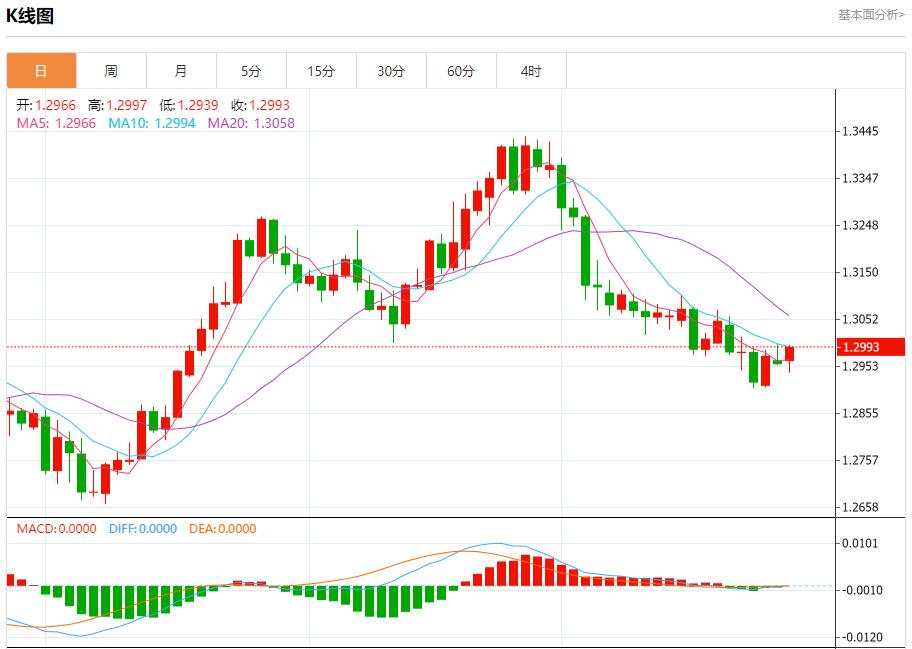This screenshot has width=912, height=649.
Task: Select the 日 daily chart tab
Action: click(41, 71)
